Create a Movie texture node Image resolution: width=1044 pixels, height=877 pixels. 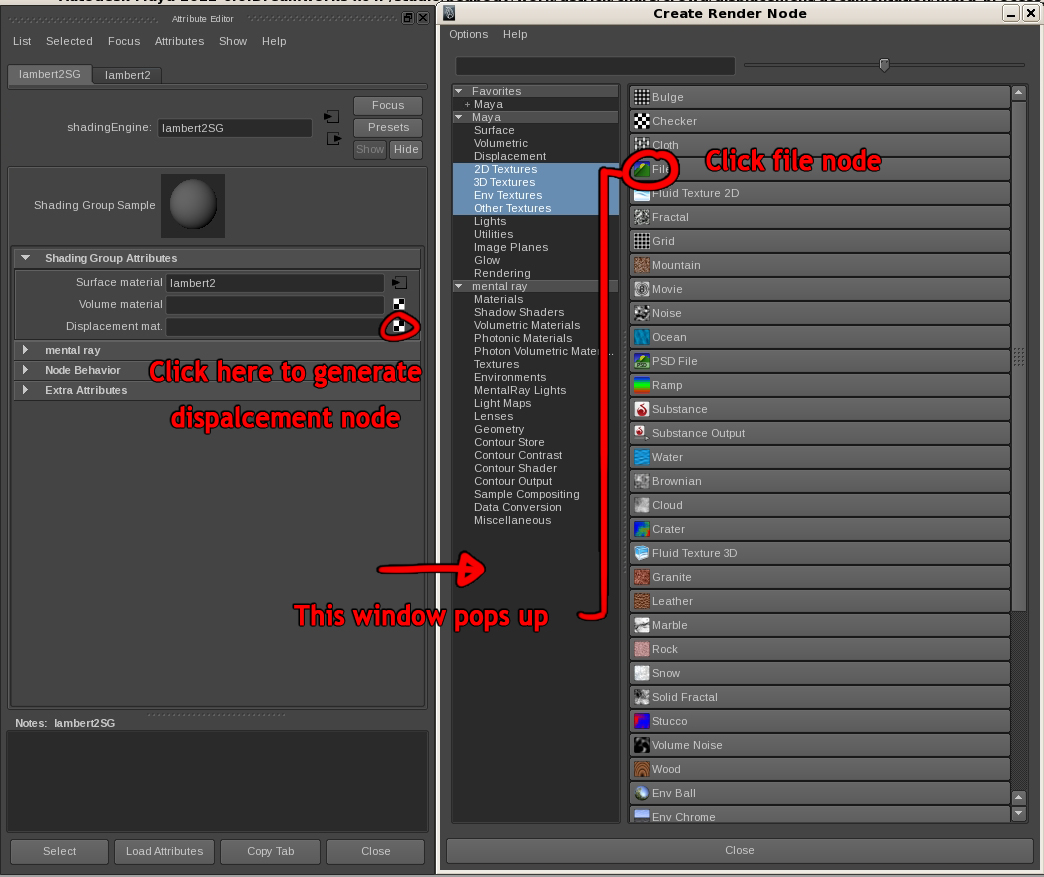coord(820,289)
